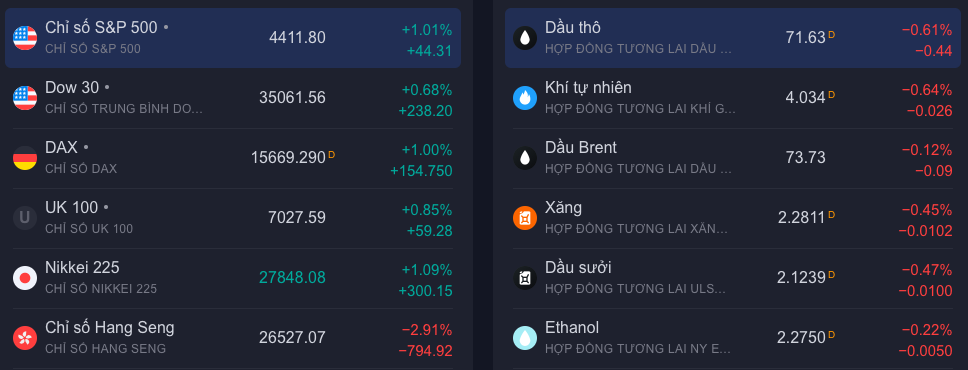Select the blue flame icon for Khí tự nhiên
Viewport: 968px width, 370px height.
[525, 98]
